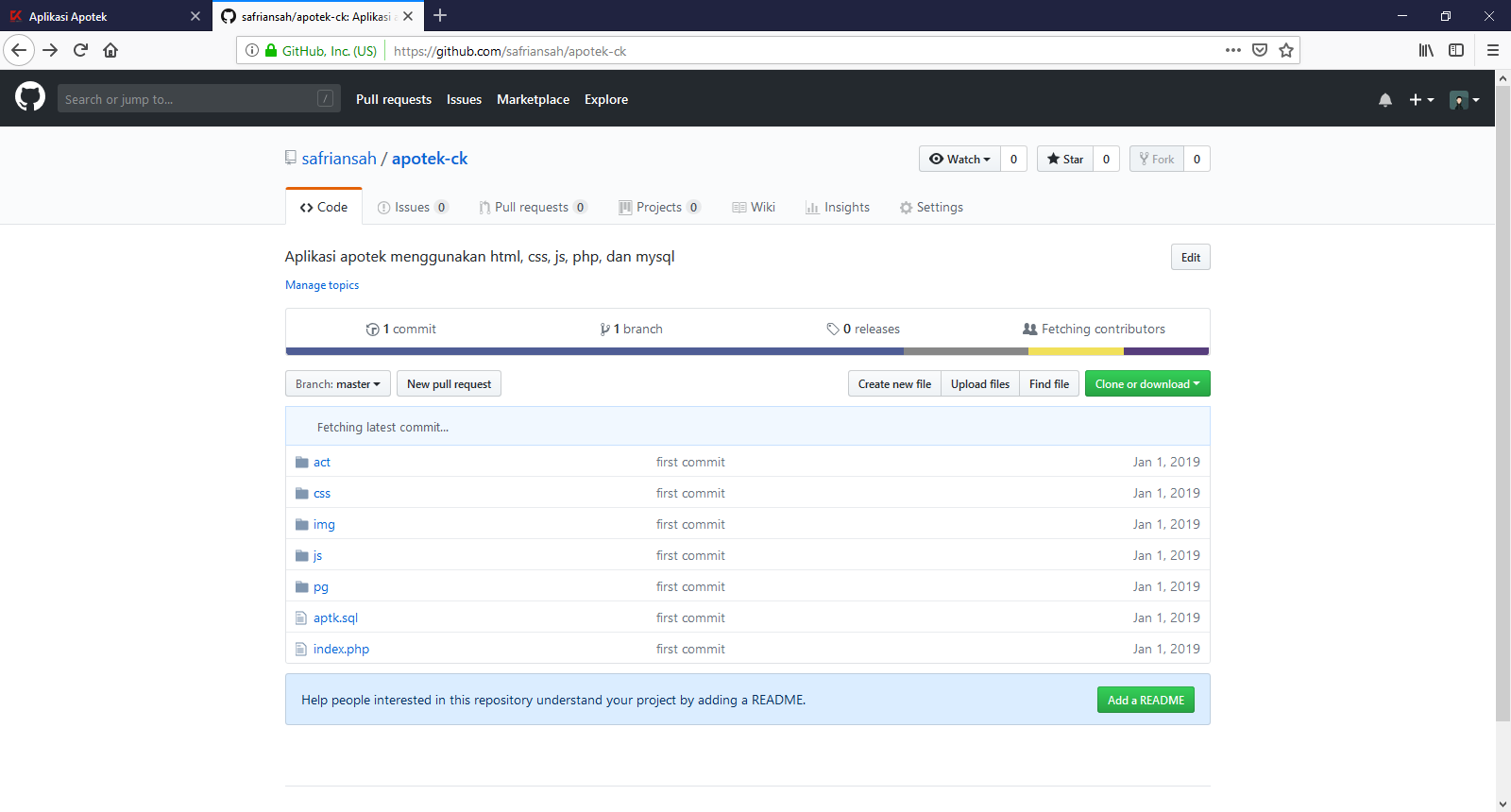Click Upload files
1511x812 pixels.
click(980, 383)
